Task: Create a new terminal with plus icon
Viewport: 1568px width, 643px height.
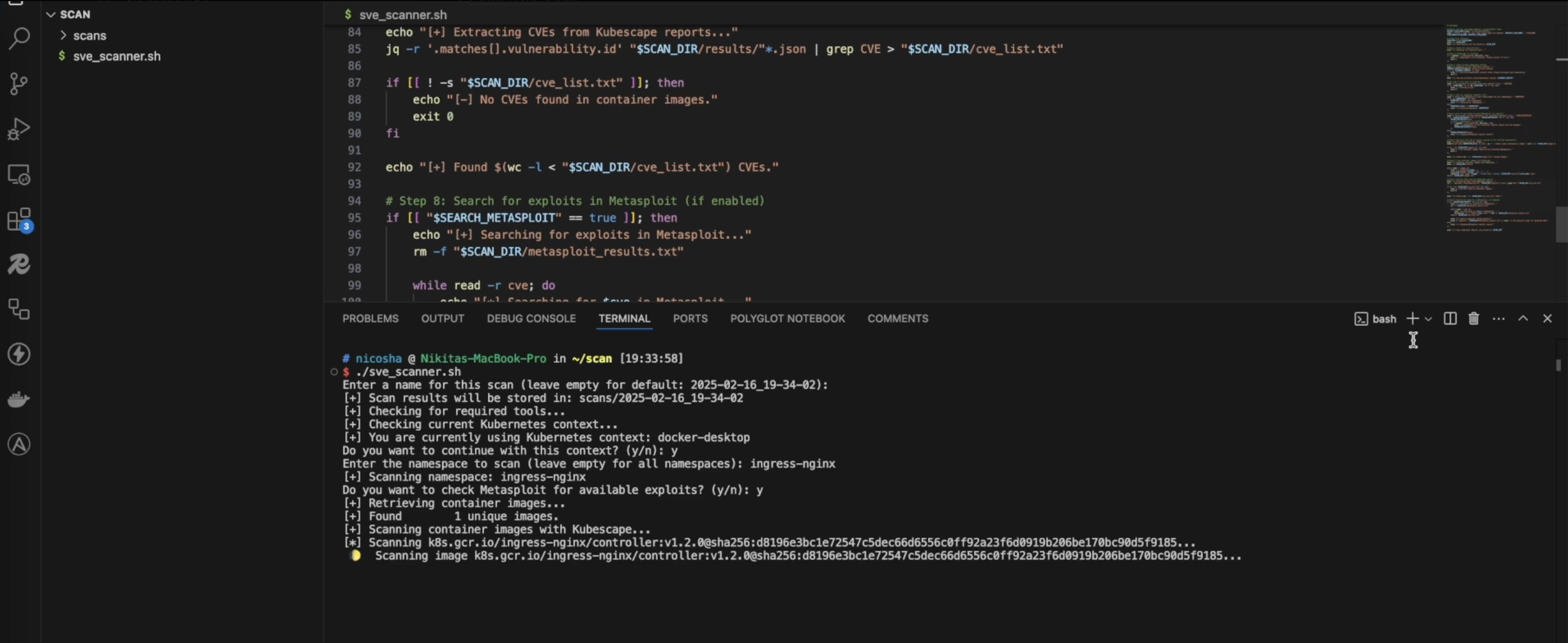Action: [1412, 319]
